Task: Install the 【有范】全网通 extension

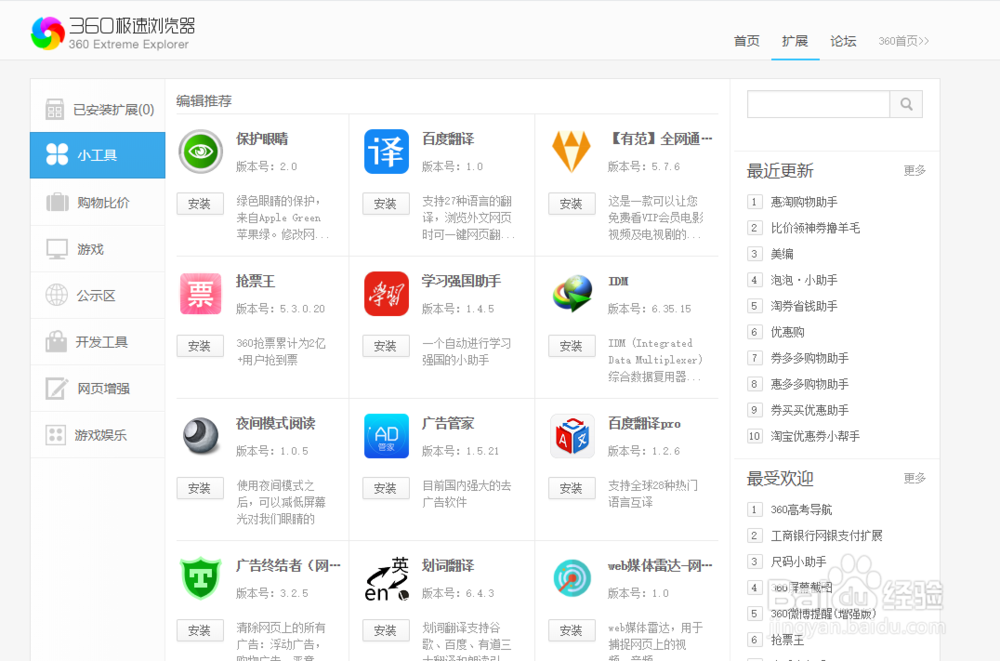Action: point(572,204)
